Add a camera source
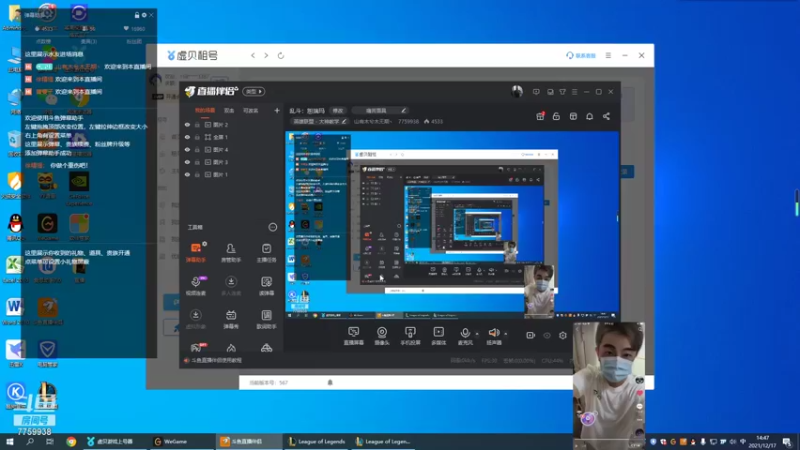Screen dimensions: 800x450 click(x=382, y=336)
